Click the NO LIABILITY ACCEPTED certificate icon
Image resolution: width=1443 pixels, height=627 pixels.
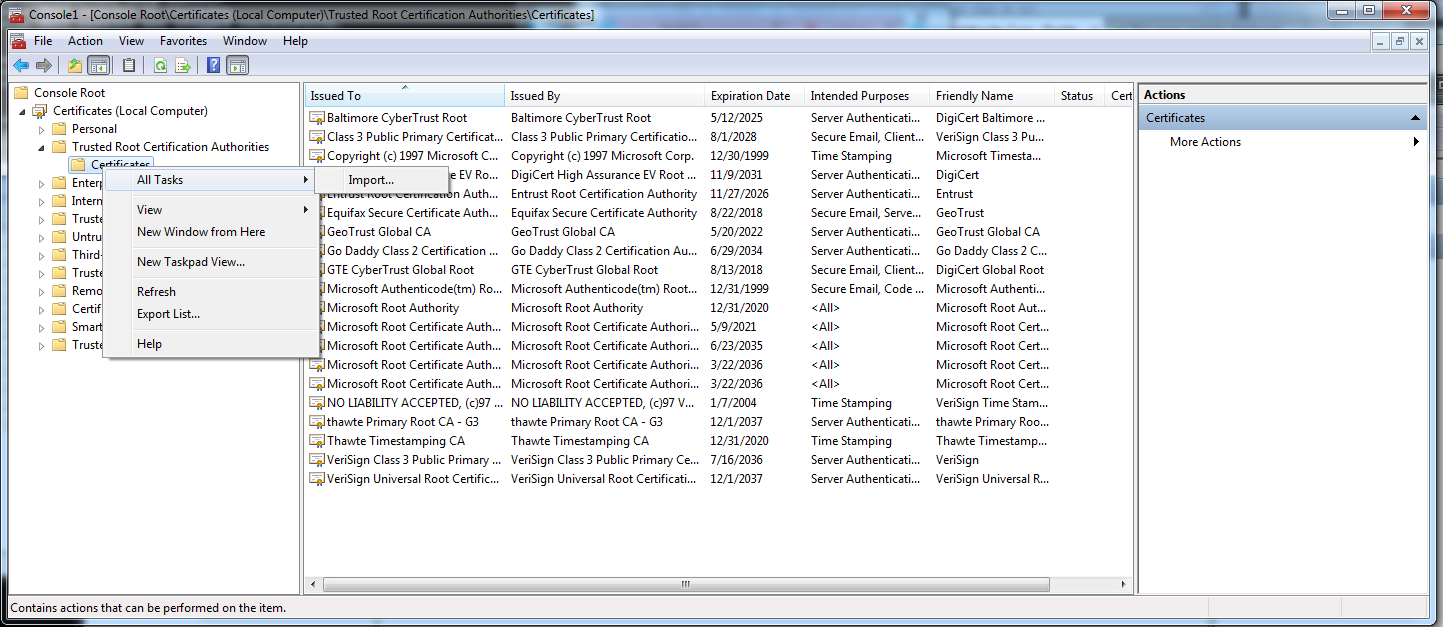tap(317, 403)
